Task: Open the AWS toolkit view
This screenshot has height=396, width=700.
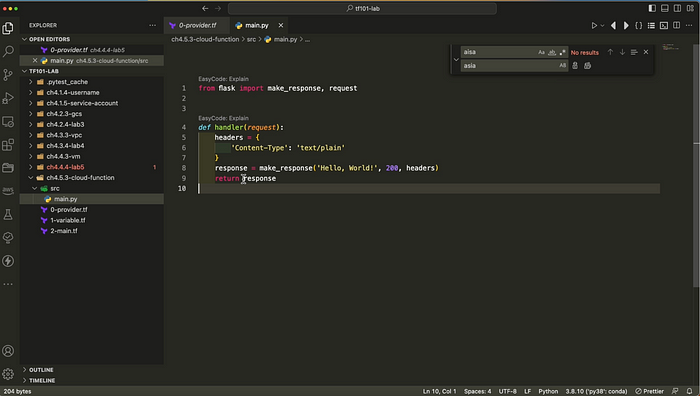Action: point(8,191)
